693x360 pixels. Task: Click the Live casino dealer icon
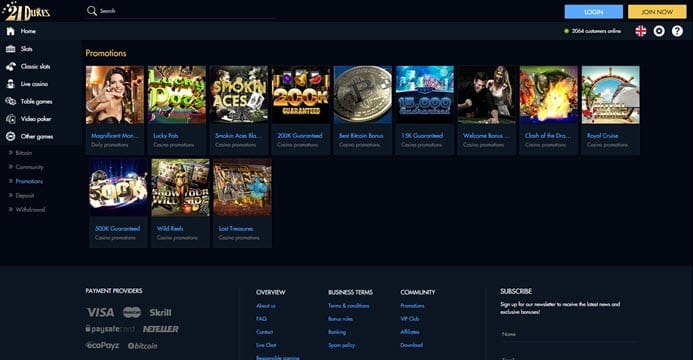pos(11,84)
